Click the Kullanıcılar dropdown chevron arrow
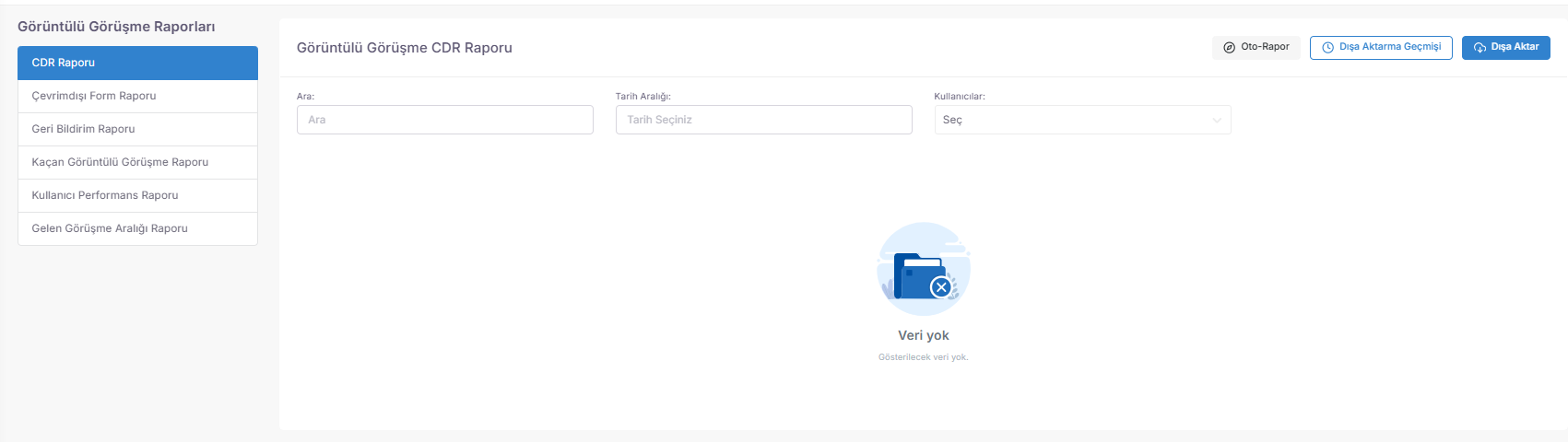Screen dimensions: 1568x442 [x=1217, y=121]
